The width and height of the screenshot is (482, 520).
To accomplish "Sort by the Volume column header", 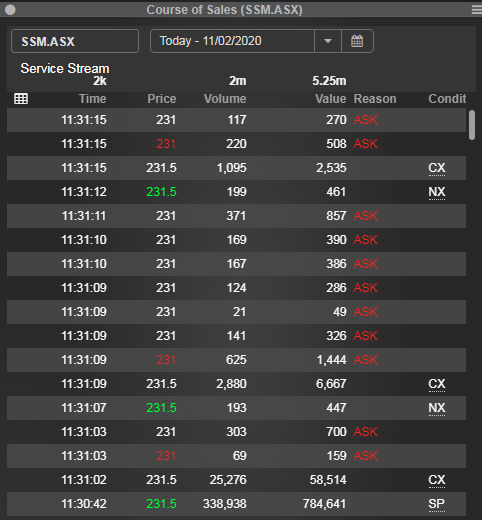I will [x=225, y=99].
